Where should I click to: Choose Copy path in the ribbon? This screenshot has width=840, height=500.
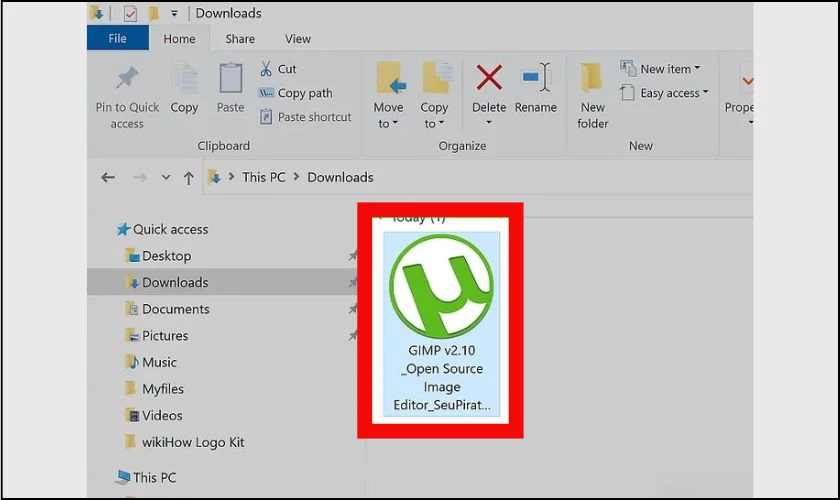296,93
